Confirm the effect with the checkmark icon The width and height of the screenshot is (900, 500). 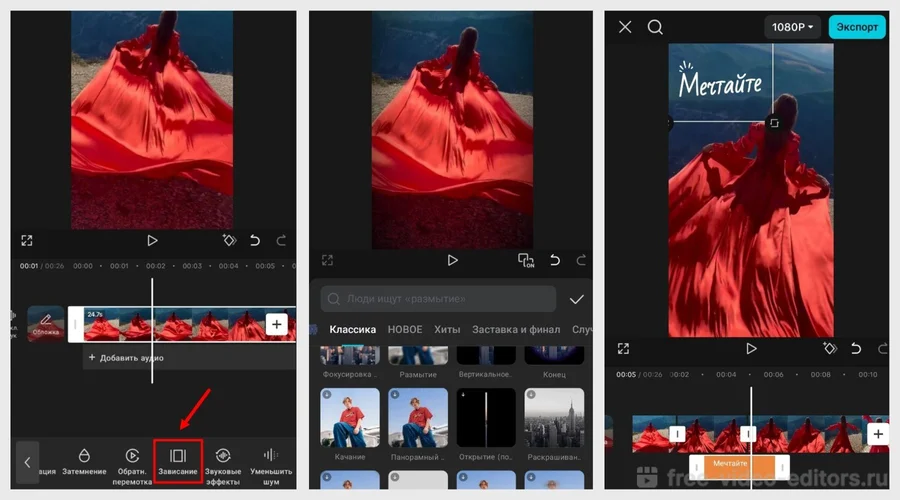576,299
